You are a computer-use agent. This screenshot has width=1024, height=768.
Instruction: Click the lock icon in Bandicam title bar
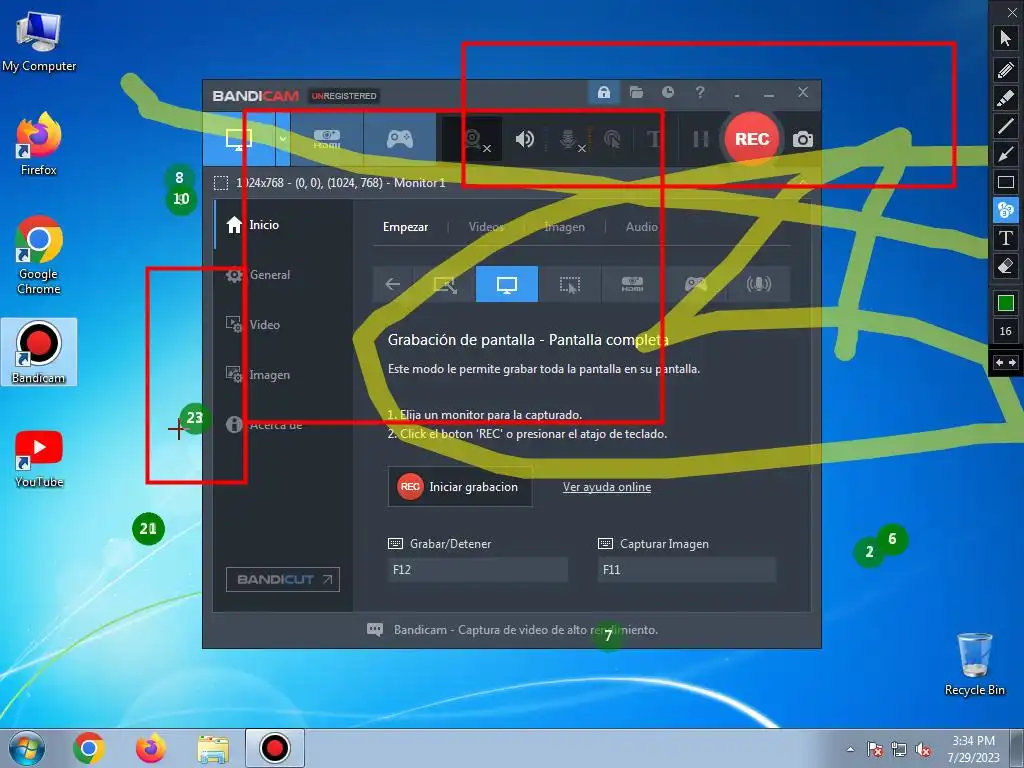(x=604, y=92)
